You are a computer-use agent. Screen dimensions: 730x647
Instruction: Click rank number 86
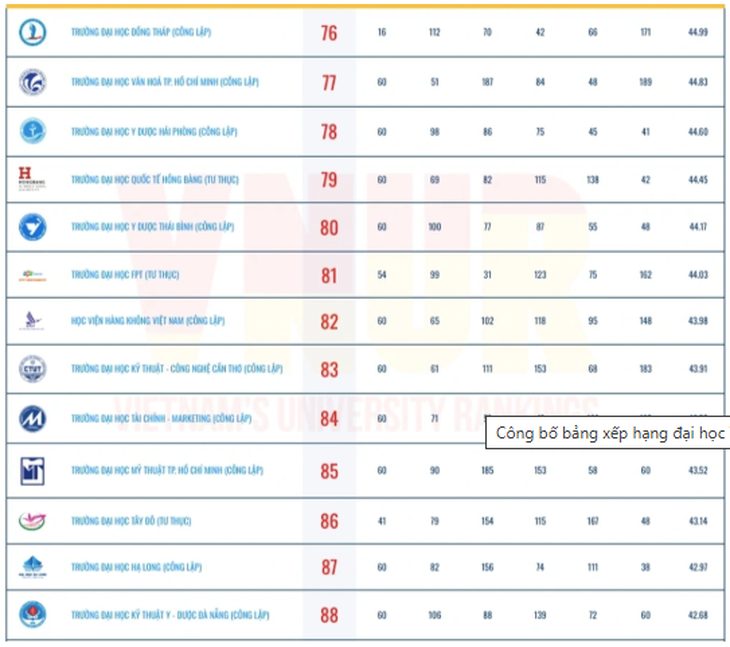[329, 521]
